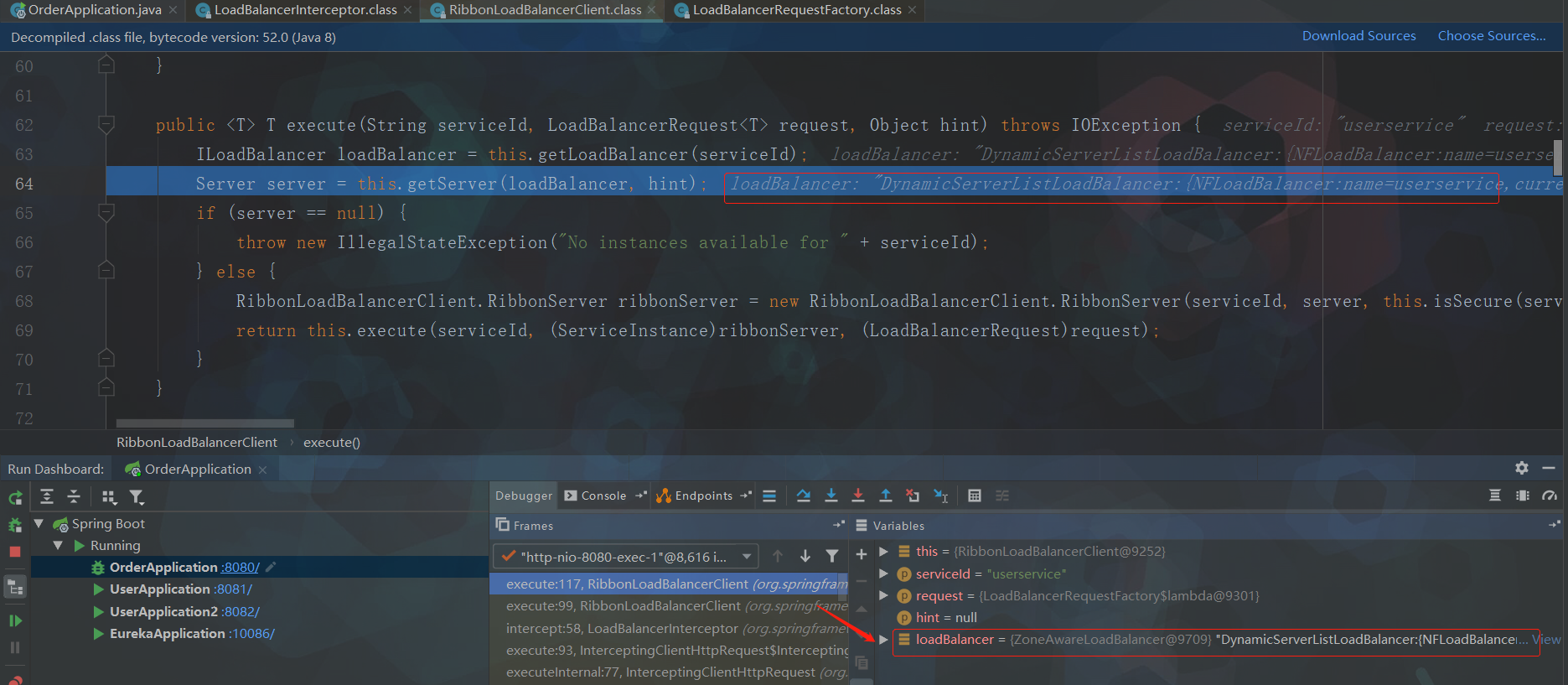Pause the program execution

[15, 647]
